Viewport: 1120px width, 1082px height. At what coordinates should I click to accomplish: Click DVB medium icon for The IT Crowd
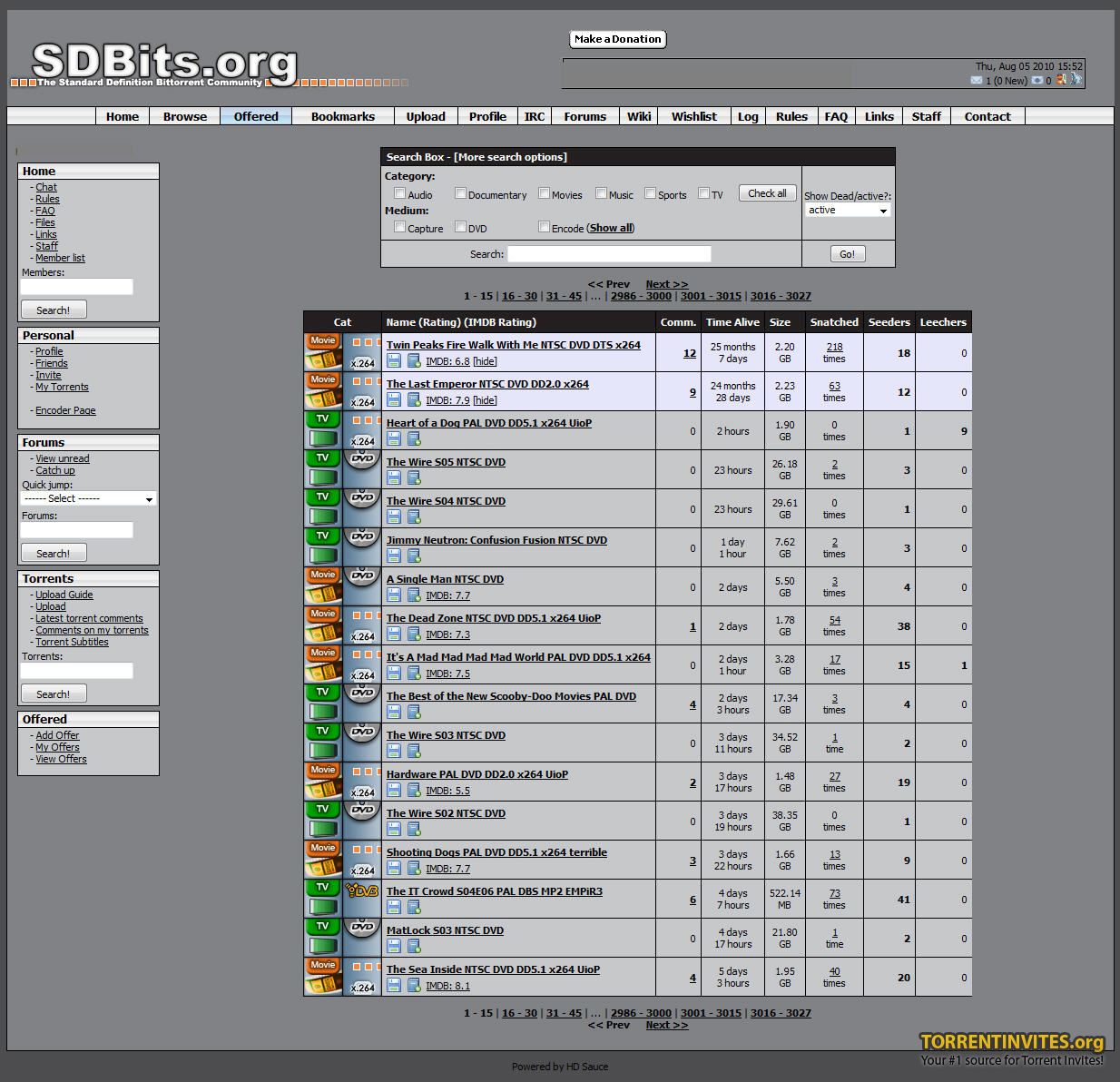(362, 899)
